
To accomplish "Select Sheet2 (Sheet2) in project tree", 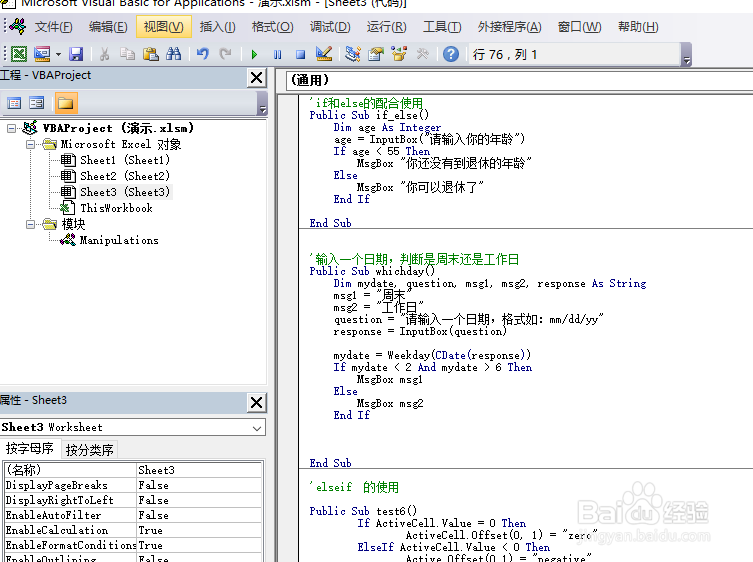I will pyautogui.click(x=124, y=176).
